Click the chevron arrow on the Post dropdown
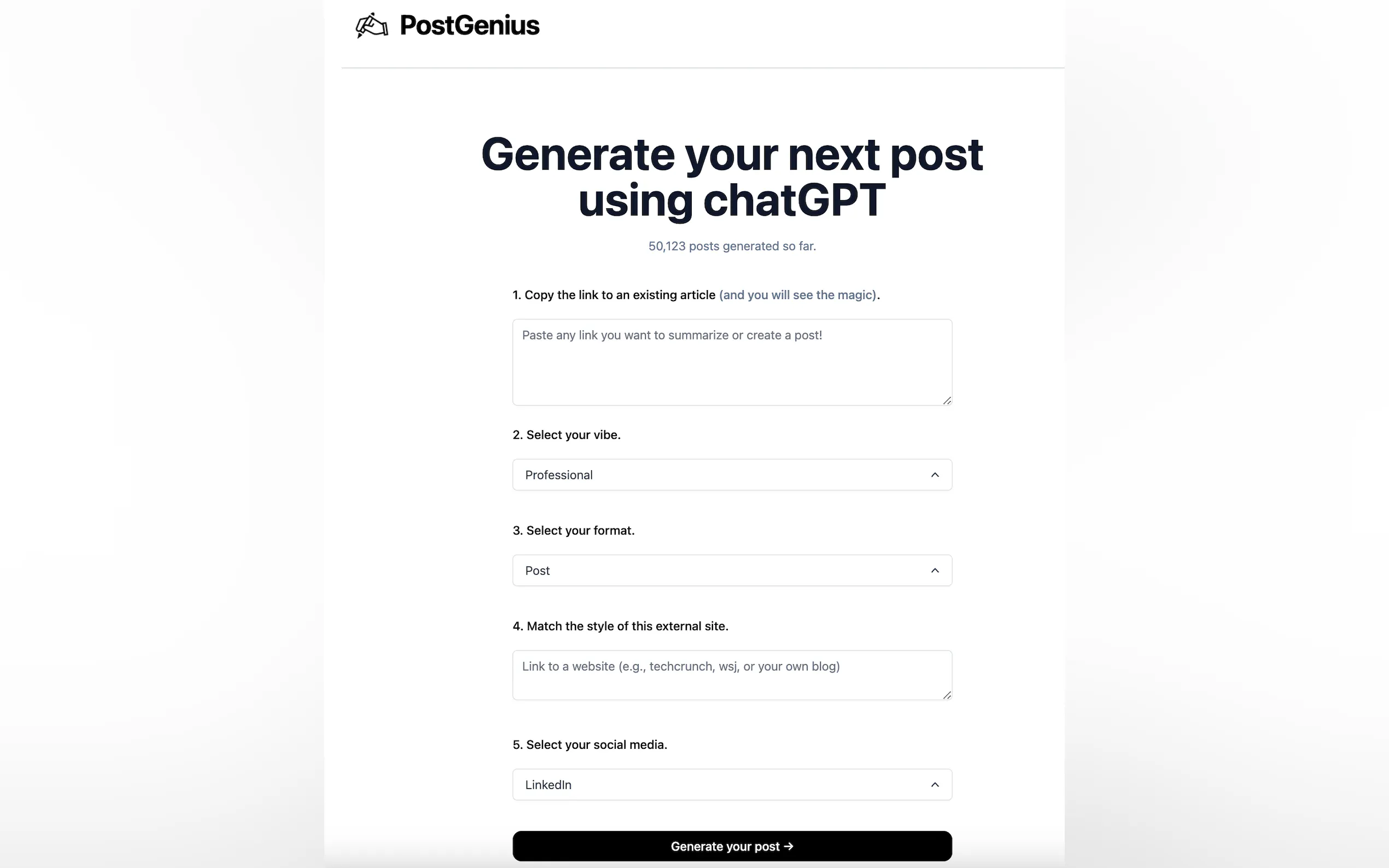Screen dimensions: 1389x868 click(x=935, y=570)
